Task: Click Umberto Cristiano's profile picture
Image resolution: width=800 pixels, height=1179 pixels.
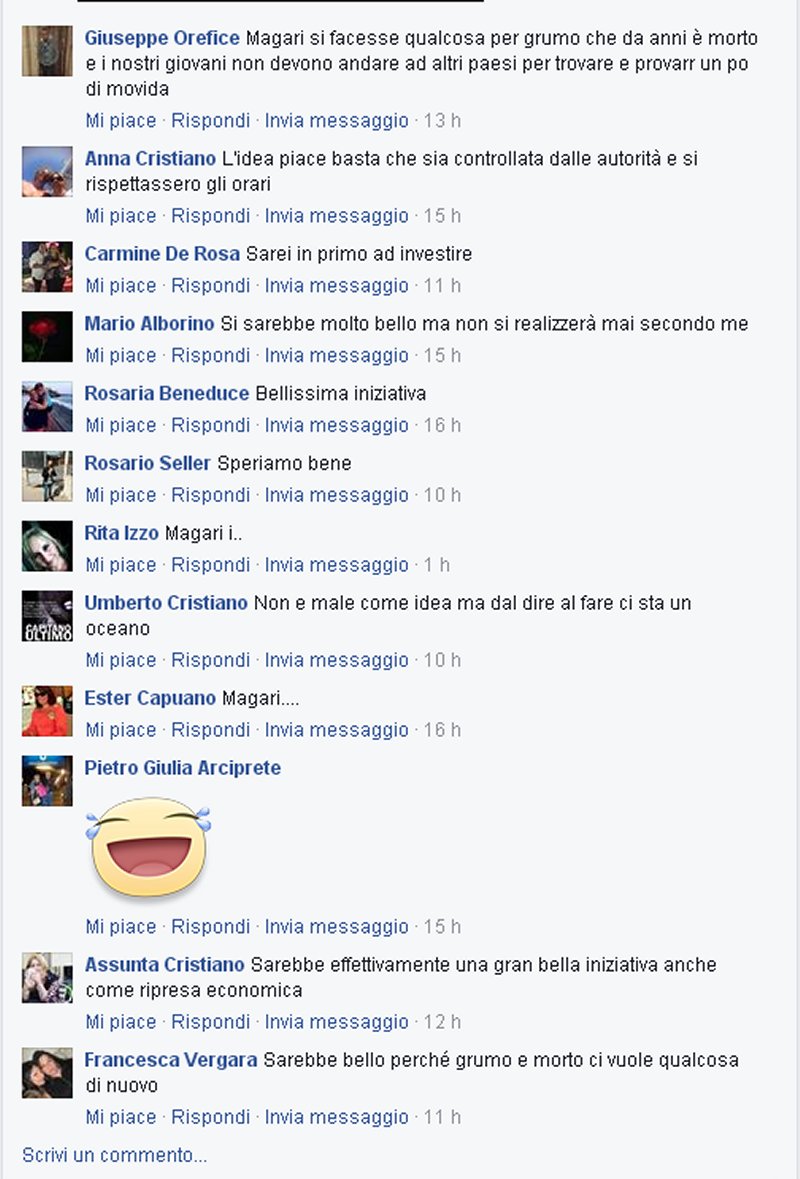Action: (47, 616)
